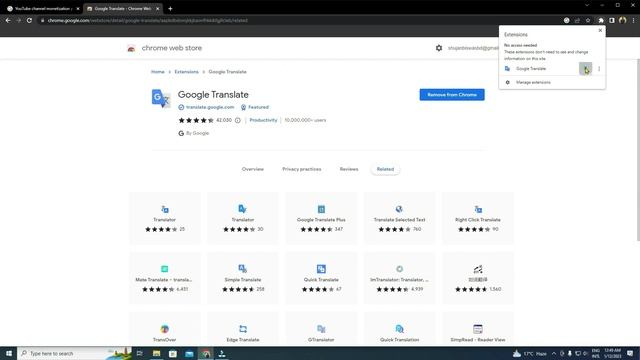This screenshot has height=360, width=640.
Task: Click the address bar URL
Action: click(147, 20)
